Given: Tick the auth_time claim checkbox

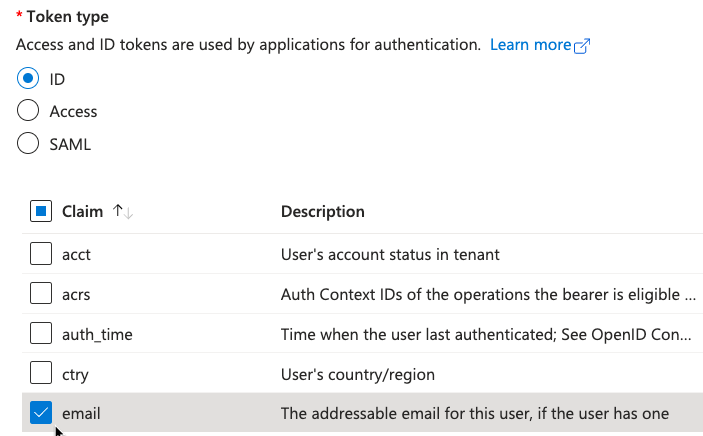Looking at the screenshot, I should (41, 333).
